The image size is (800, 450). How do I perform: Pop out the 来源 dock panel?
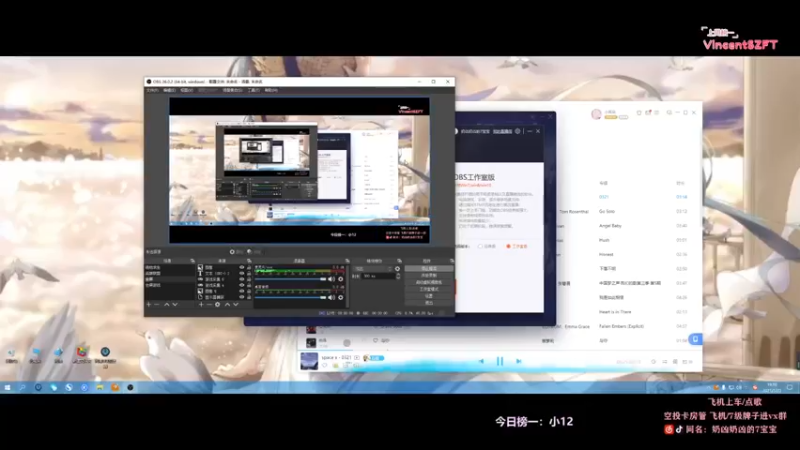249,261
